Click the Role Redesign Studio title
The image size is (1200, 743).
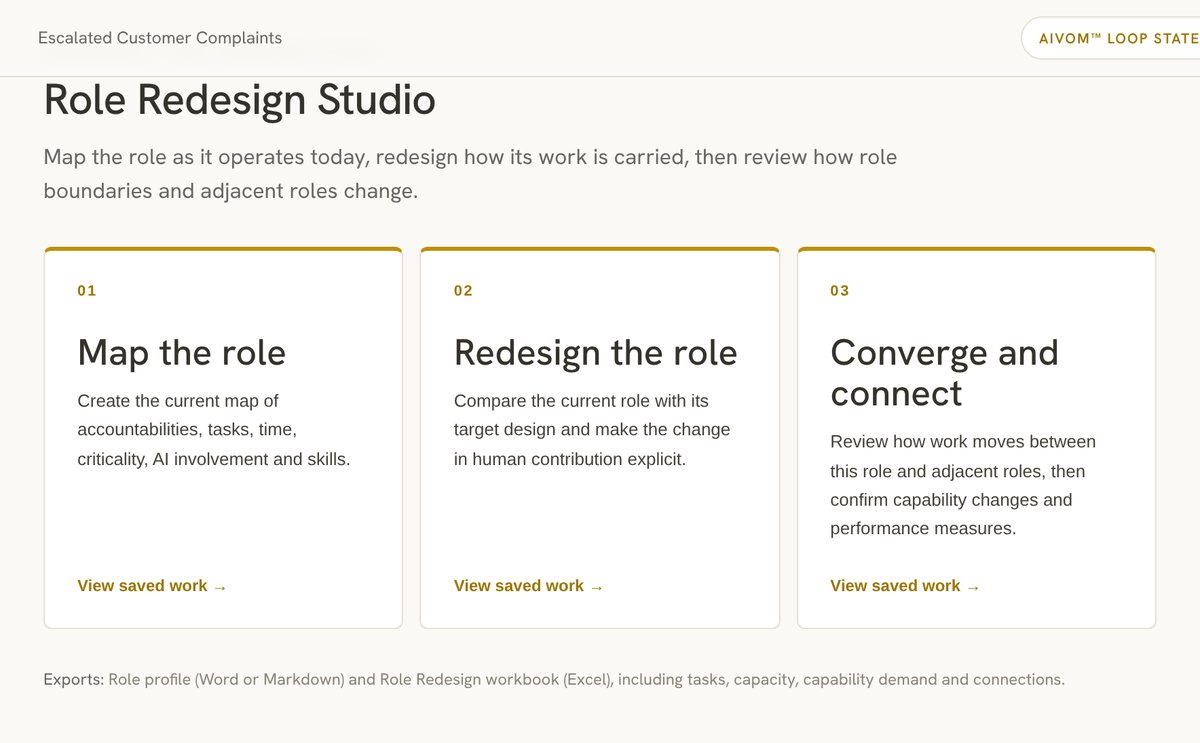(240, 100)
